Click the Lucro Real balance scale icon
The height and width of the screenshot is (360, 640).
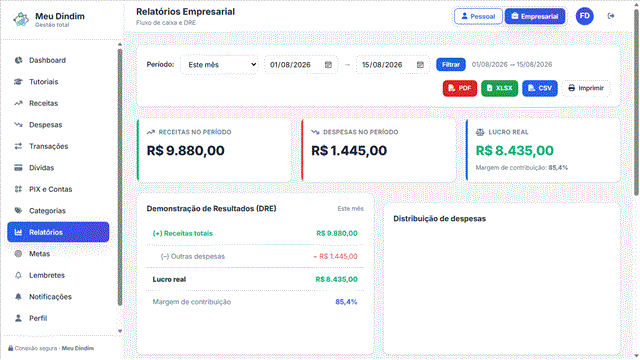(480, 132)
